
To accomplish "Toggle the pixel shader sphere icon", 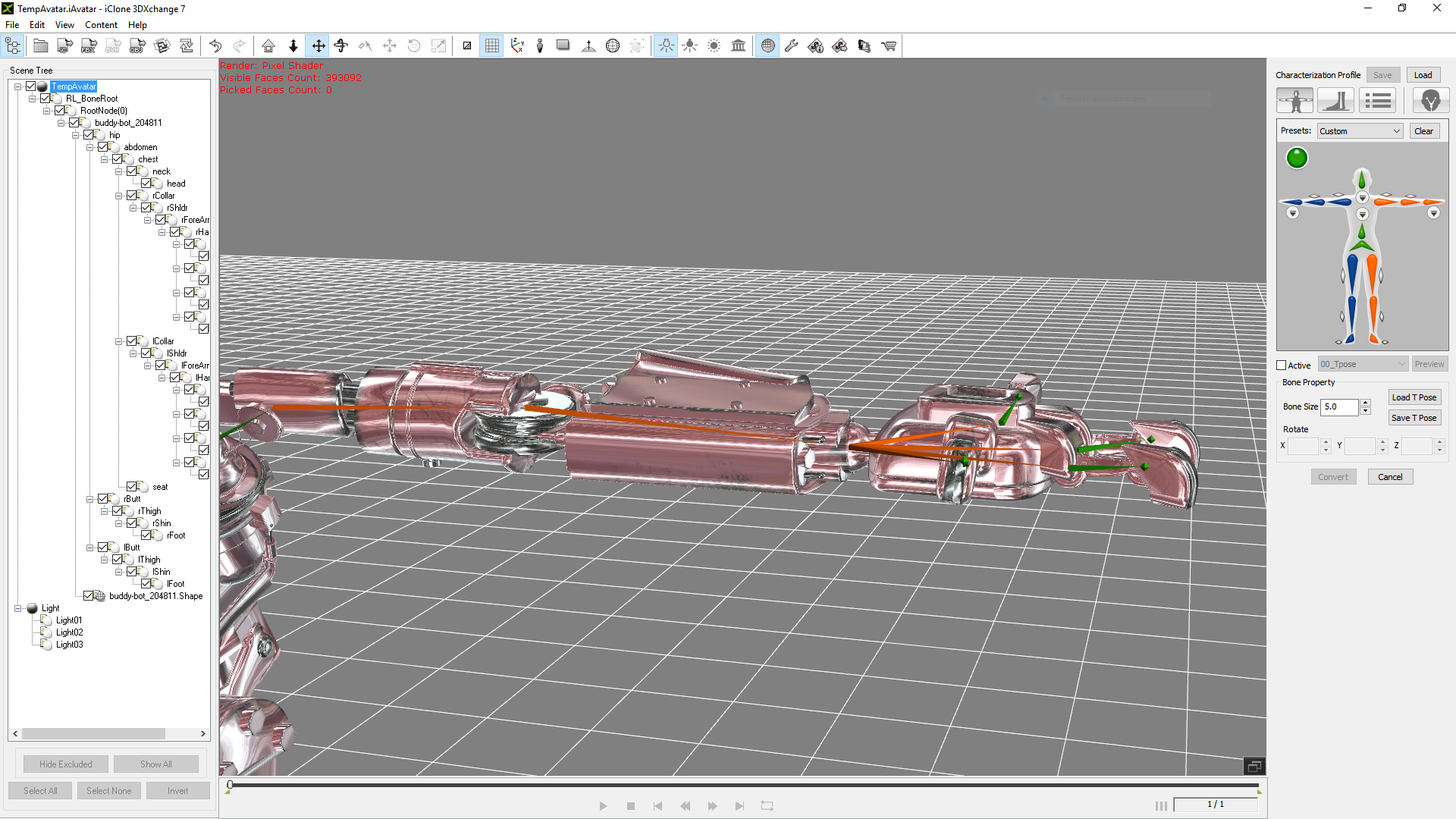I will click(768, 46).
